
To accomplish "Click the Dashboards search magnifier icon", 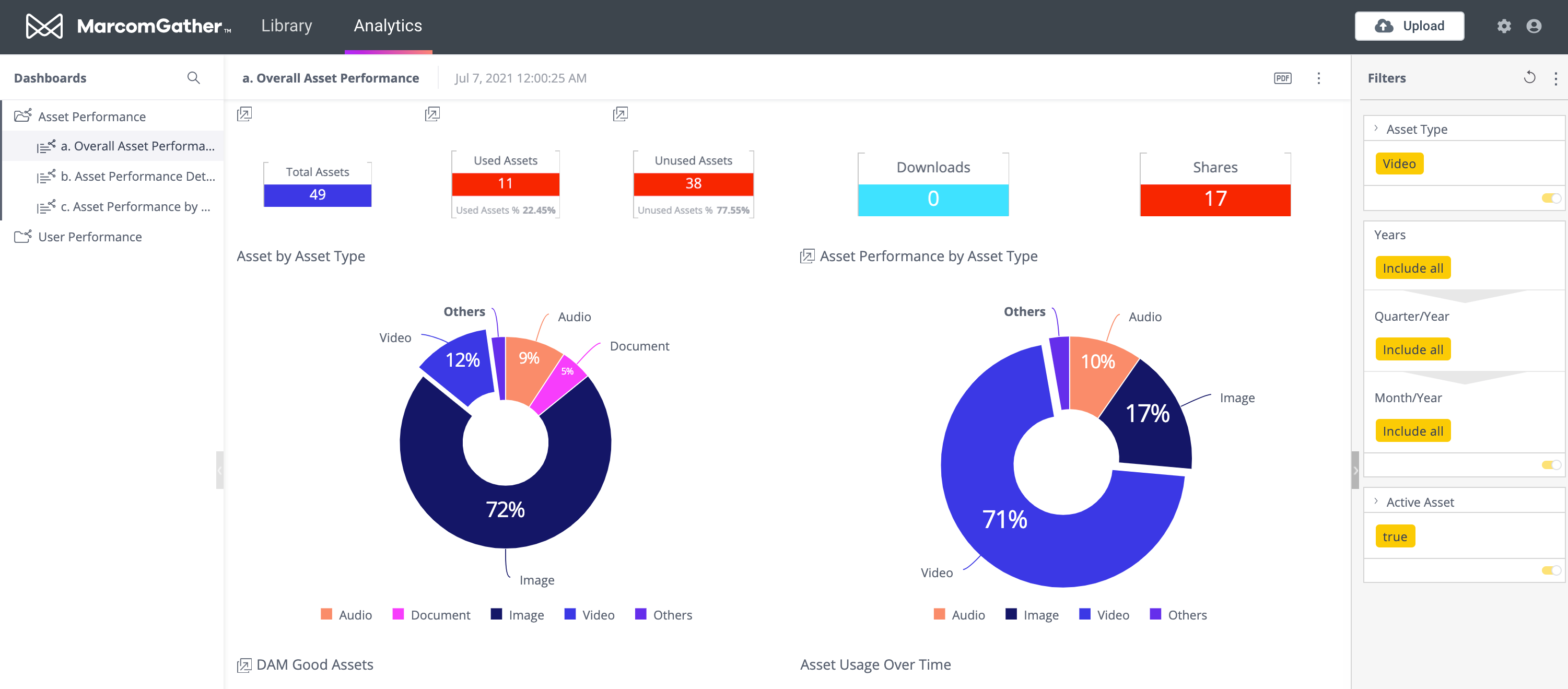I will [193, 78].
